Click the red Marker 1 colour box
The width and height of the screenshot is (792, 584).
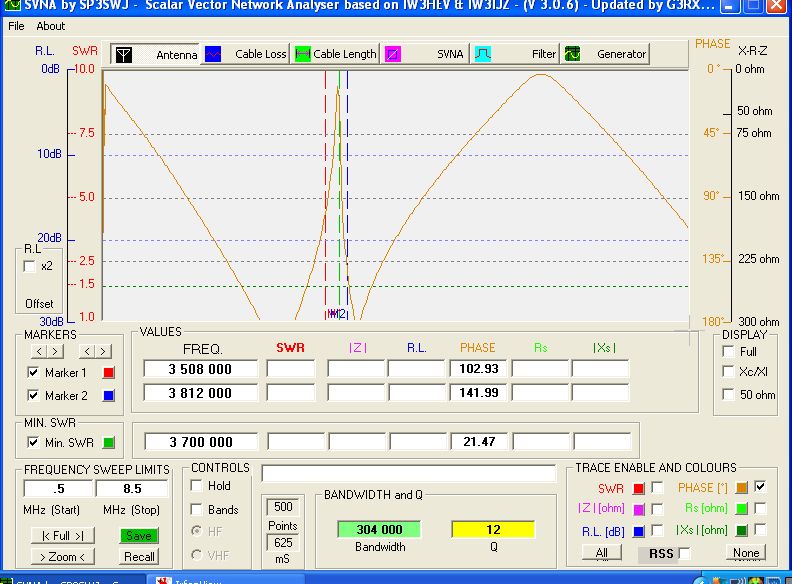[110, 373]
